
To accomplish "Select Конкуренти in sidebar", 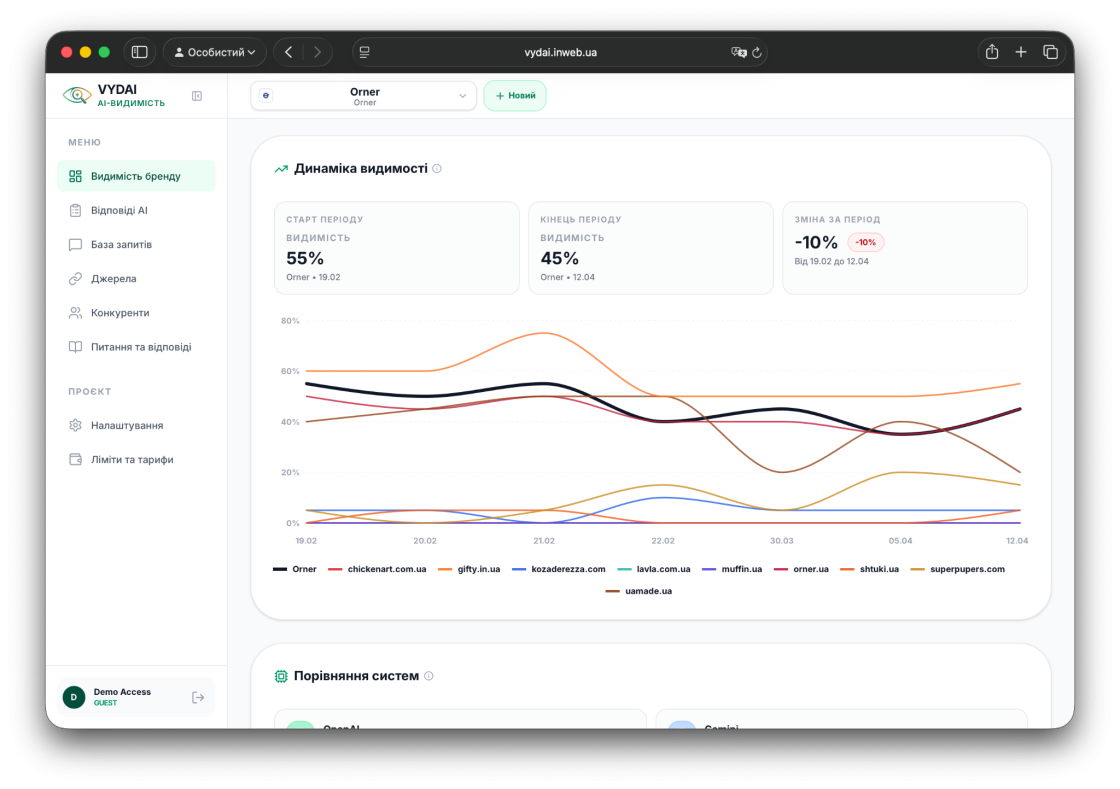I will (x=136, y=313).
